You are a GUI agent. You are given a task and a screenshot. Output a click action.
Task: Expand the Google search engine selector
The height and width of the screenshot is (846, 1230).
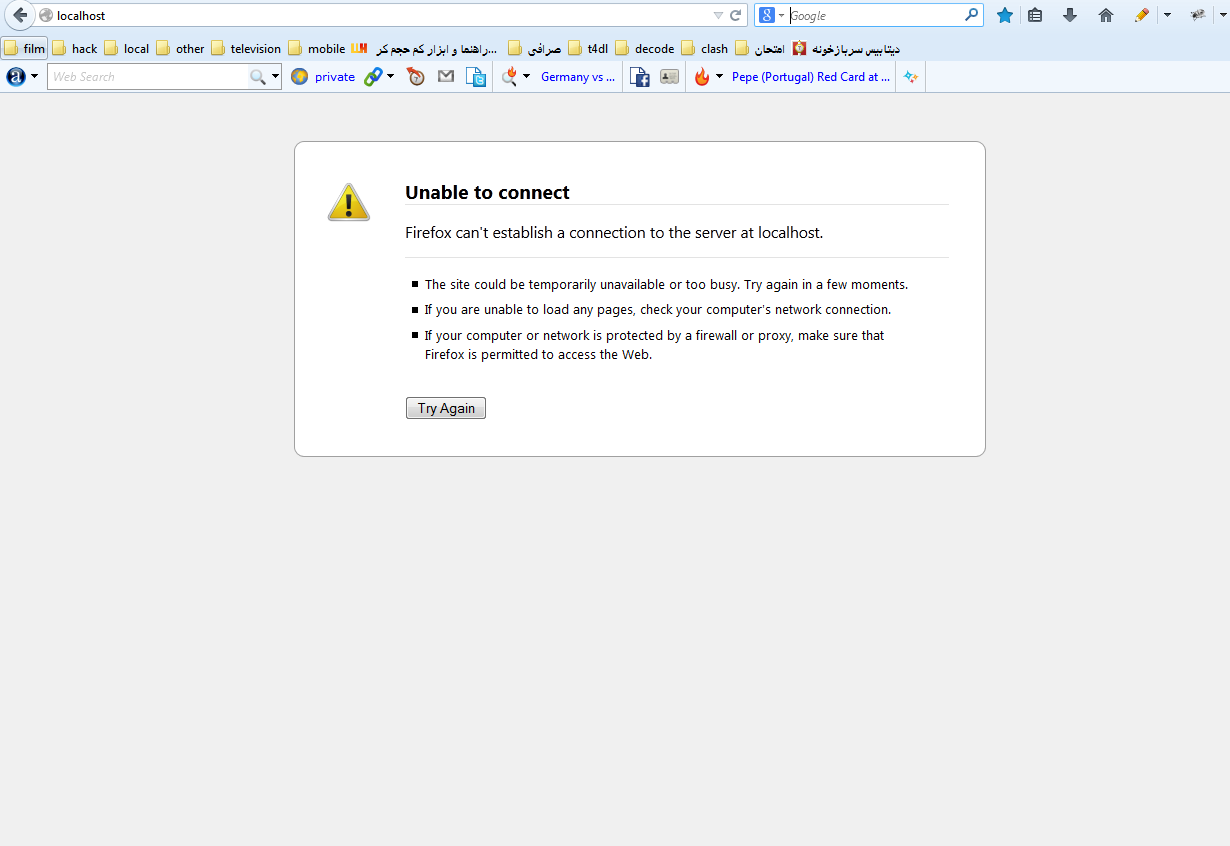pyautogui.click(x=770, y=15)
